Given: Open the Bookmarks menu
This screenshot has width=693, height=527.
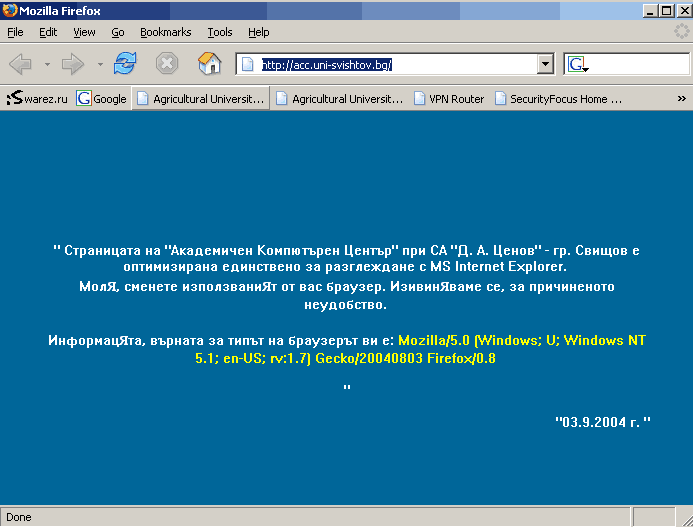Looking at the screenshot, I should (166, 32).
